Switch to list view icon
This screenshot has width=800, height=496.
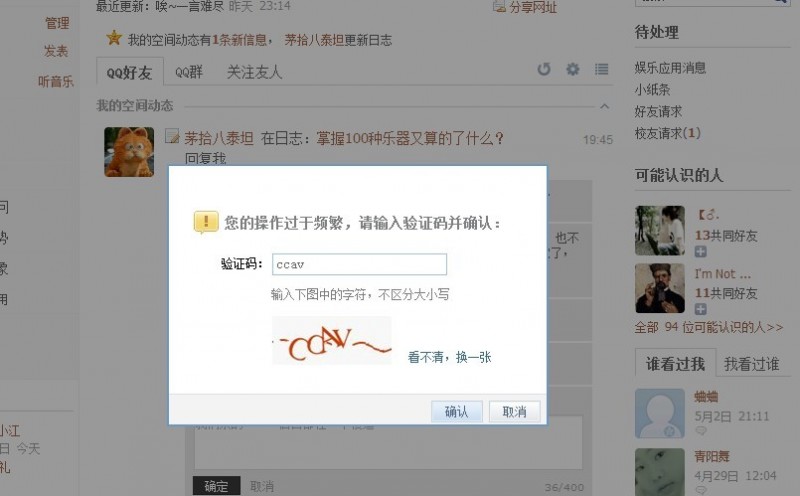tap(602, 69)
